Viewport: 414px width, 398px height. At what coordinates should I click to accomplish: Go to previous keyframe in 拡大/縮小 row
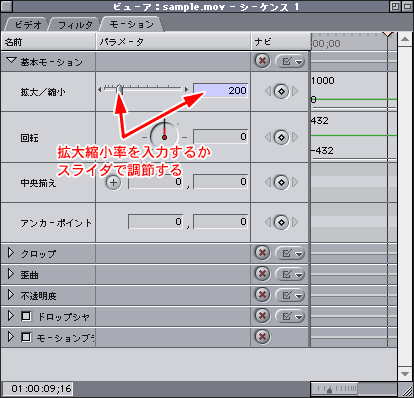268,91
